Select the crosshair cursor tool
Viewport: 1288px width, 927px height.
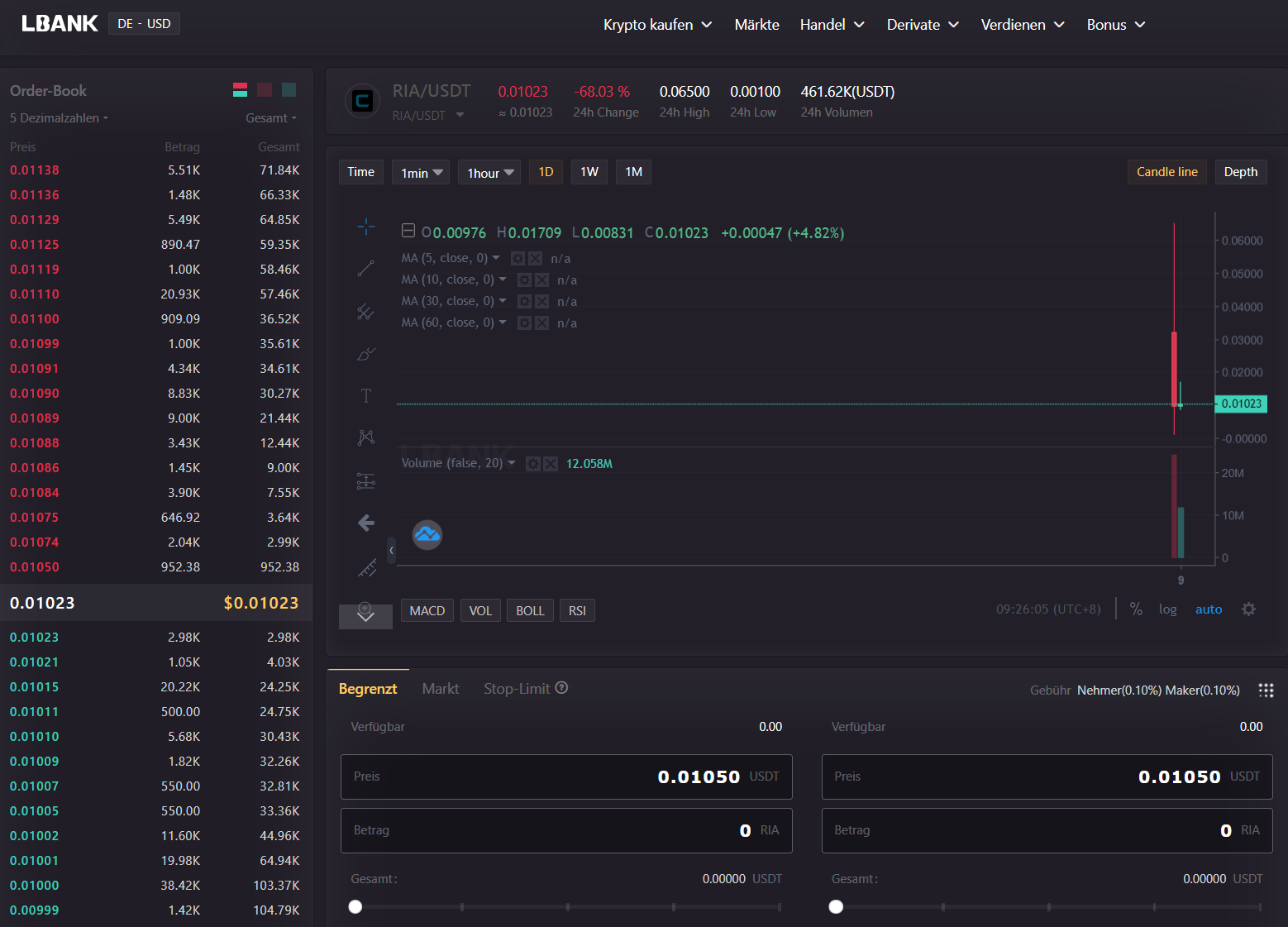[366, 227]
